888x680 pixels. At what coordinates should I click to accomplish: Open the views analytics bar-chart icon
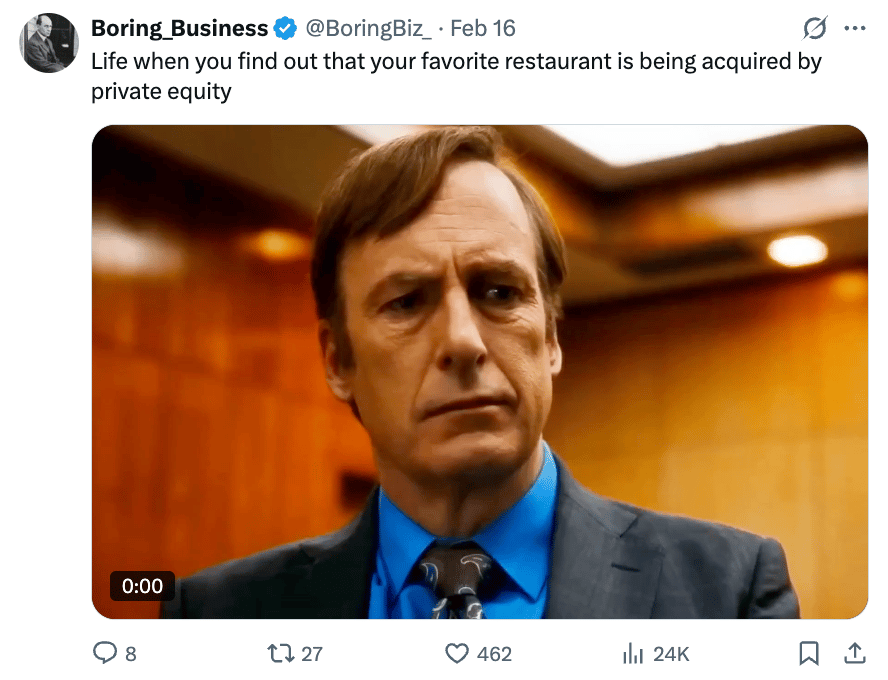[632, 653]
